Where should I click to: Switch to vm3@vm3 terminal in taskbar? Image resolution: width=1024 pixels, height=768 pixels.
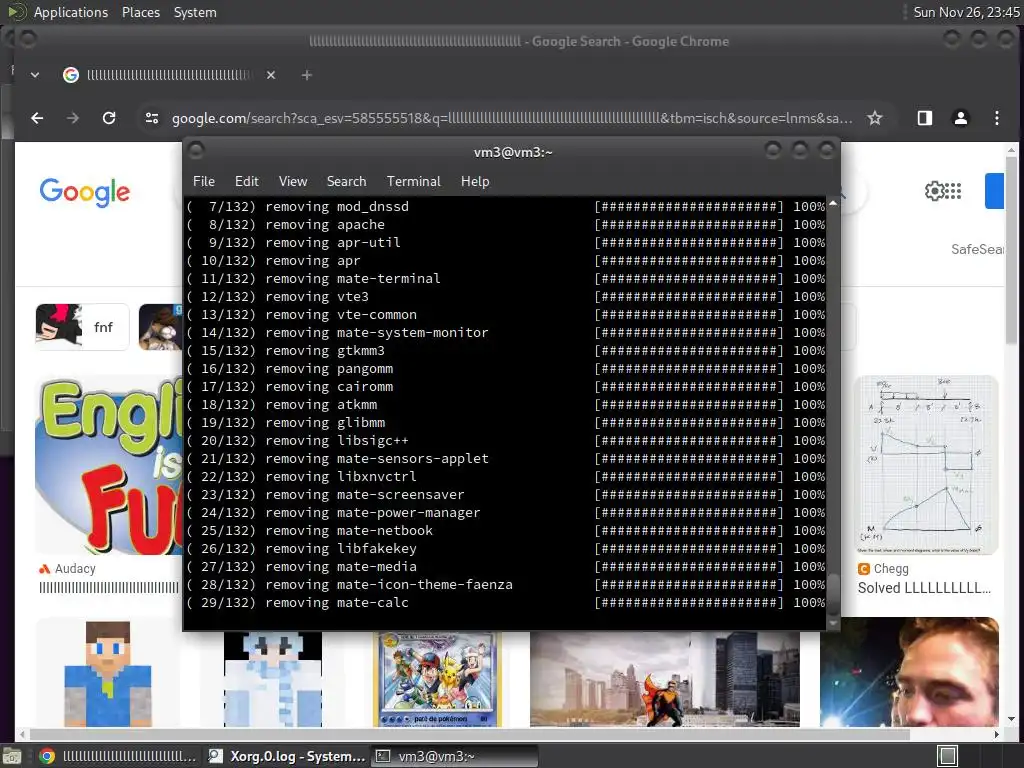(x=455, y=756)
